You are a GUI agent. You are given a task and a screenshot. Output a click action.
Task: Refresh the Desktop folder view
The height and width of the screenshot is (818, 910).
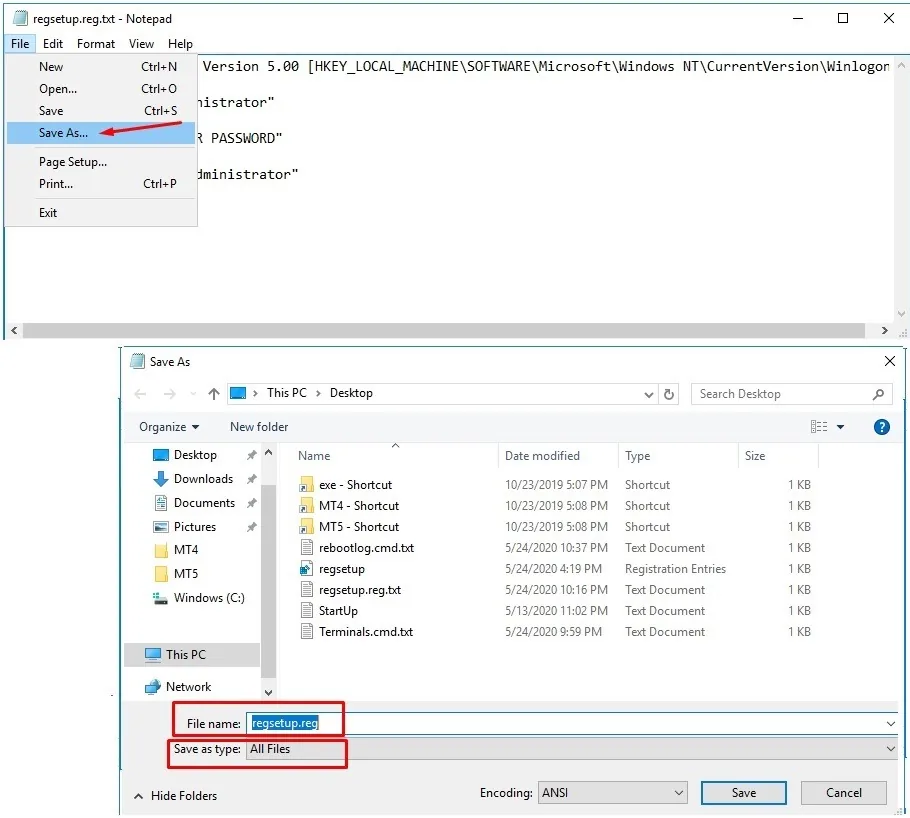point(669,393)
